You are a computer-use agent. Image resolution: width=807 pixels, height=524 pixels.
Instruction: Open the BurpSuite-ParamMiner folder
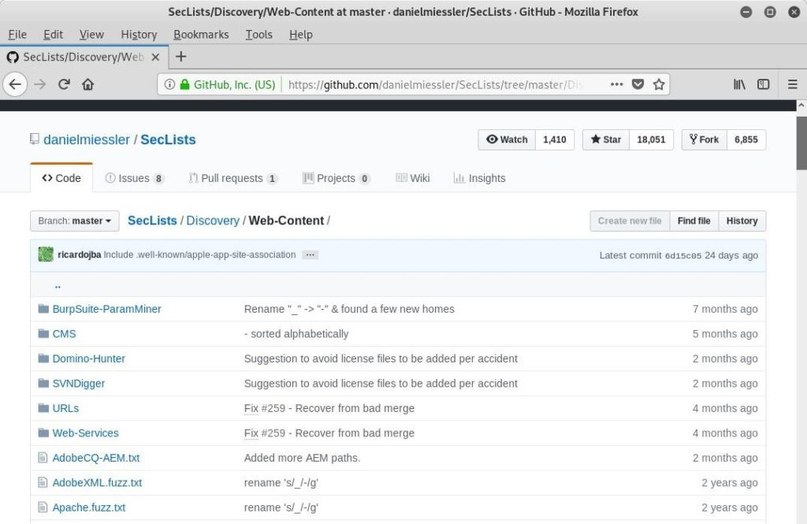[x=106, y=309]
